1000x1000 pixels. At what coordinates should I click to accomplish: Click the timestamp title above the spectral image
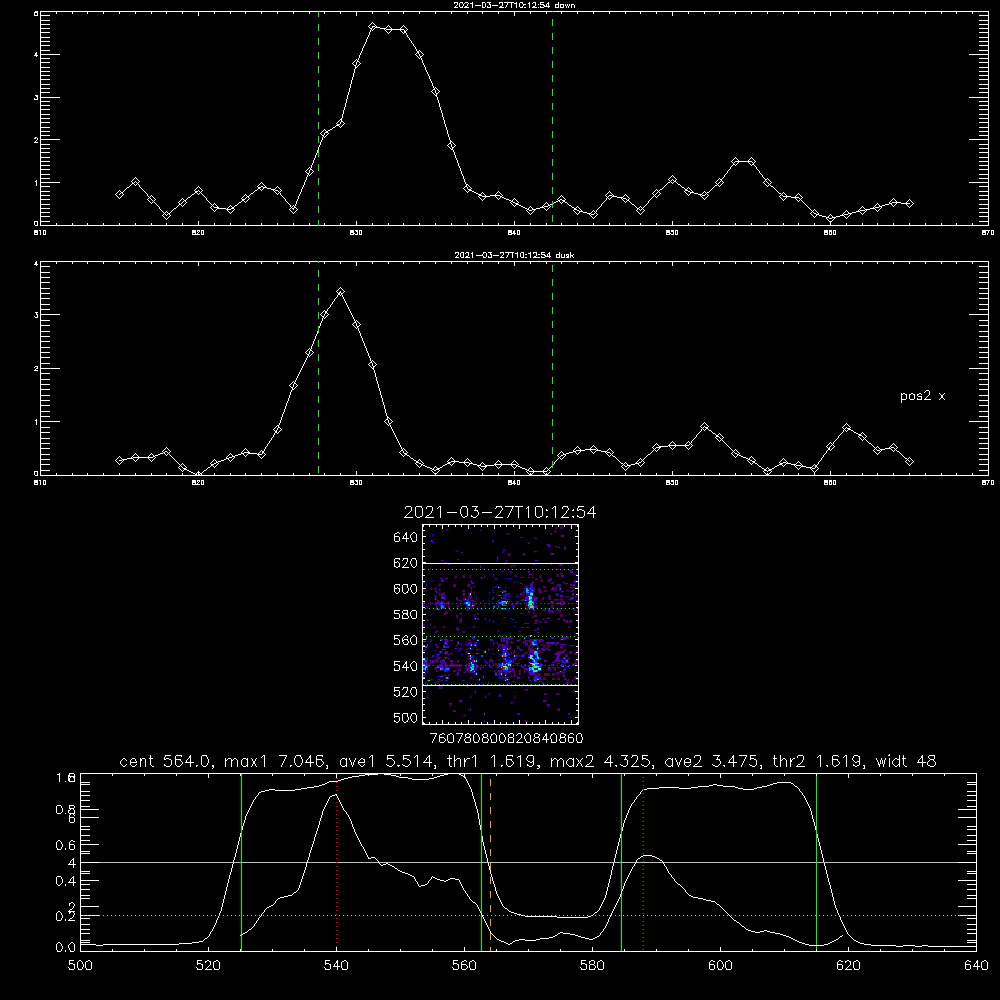pos(500,512)
